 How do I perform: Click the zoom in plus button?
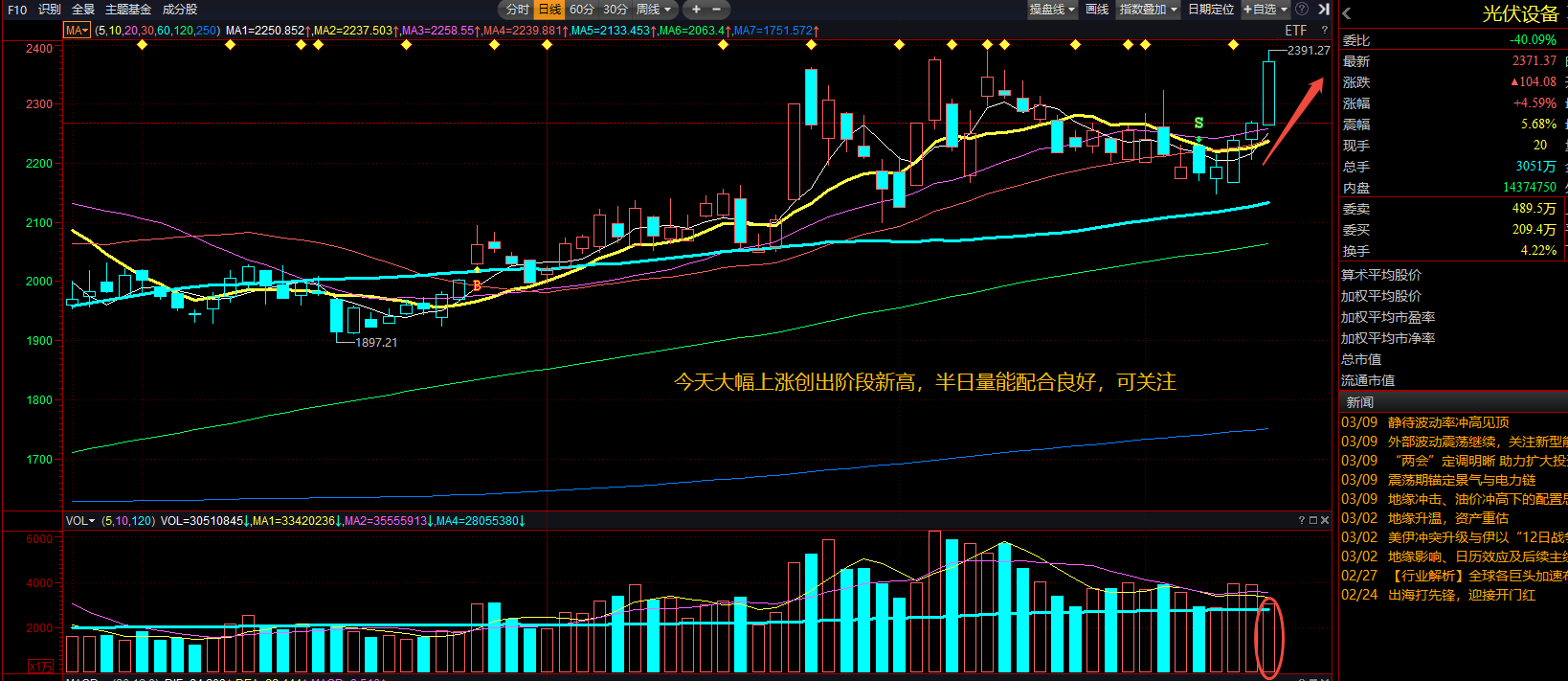coord(696,10)
